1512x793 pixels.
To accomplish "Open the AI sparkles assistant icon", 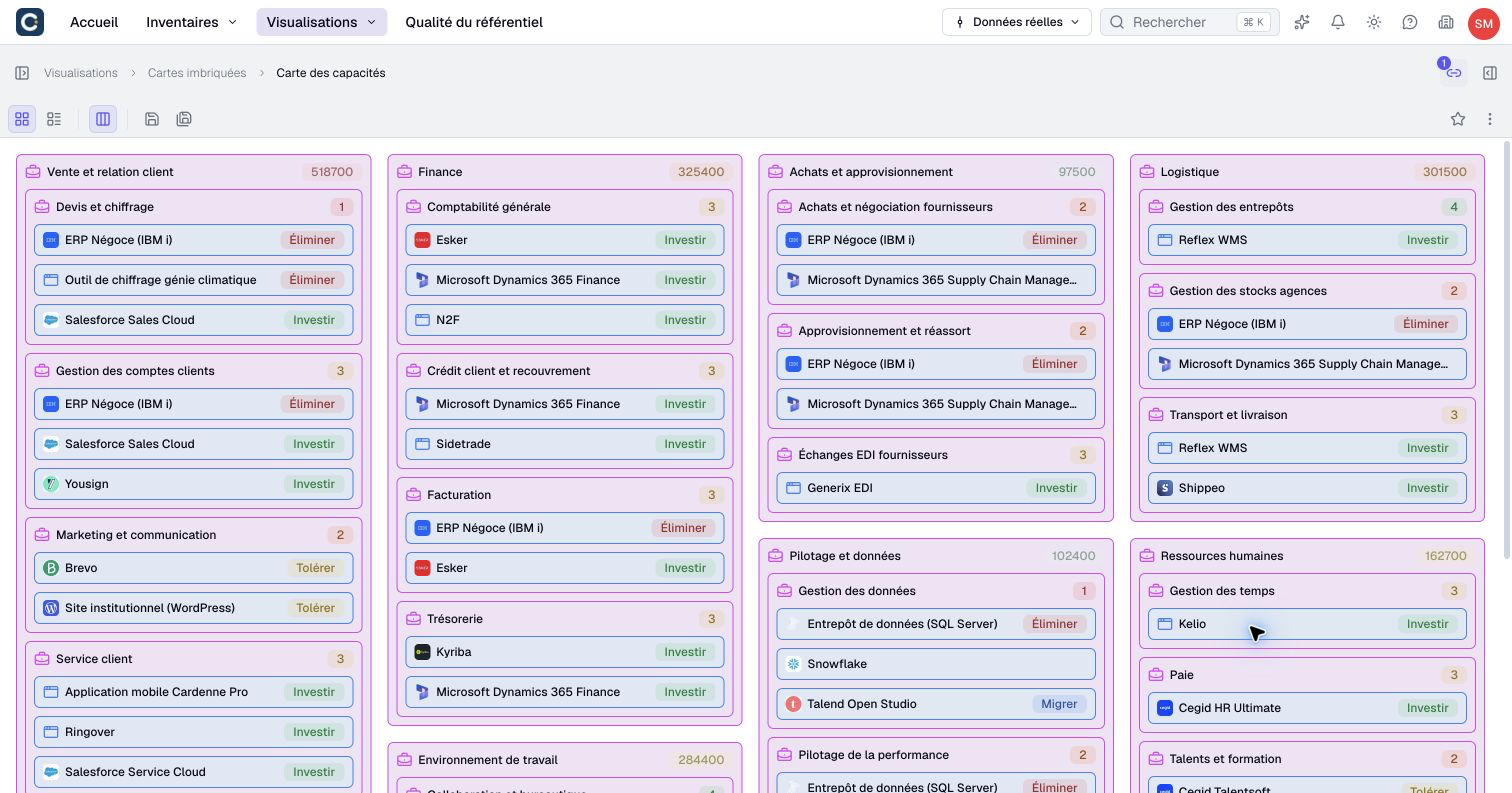I will click(1302, 22).
